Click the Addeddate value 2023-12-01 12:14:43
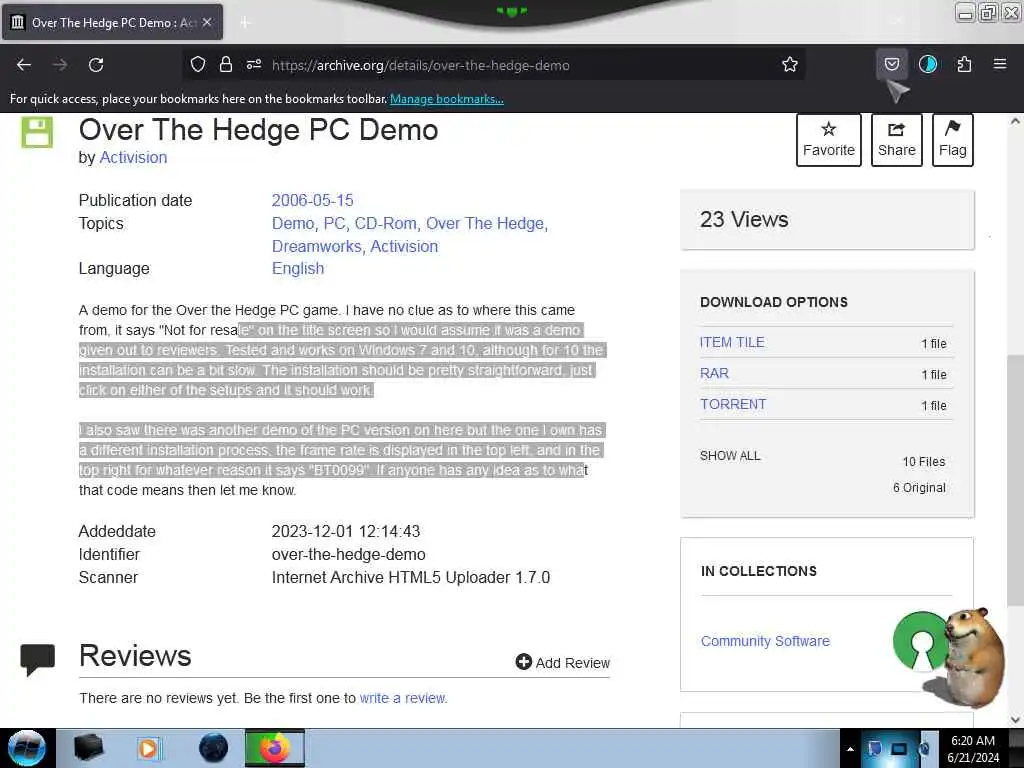This screenshot has height=768, width=1024. [345, 532]
